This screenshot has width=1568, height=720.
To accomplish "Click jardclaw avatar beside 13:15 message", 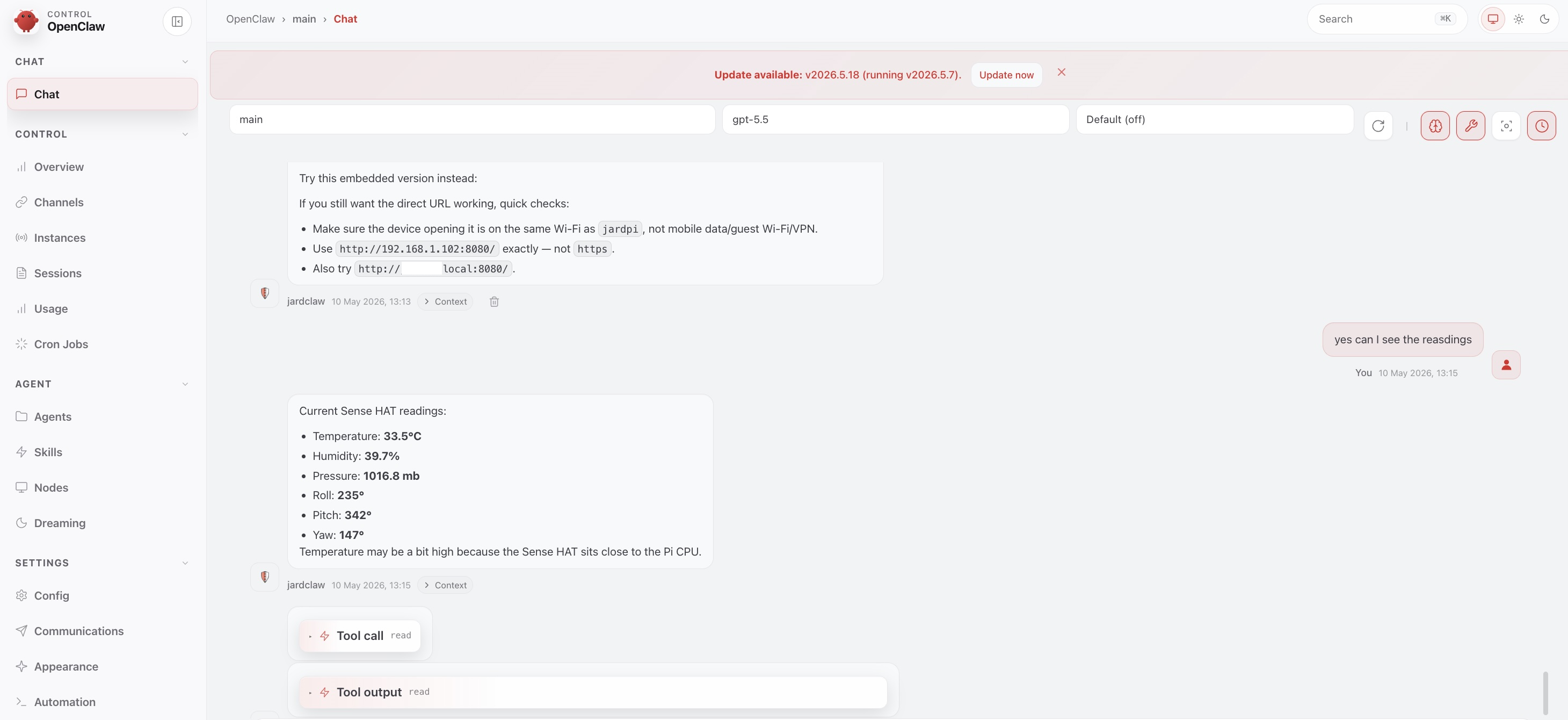I will (265, 576).
